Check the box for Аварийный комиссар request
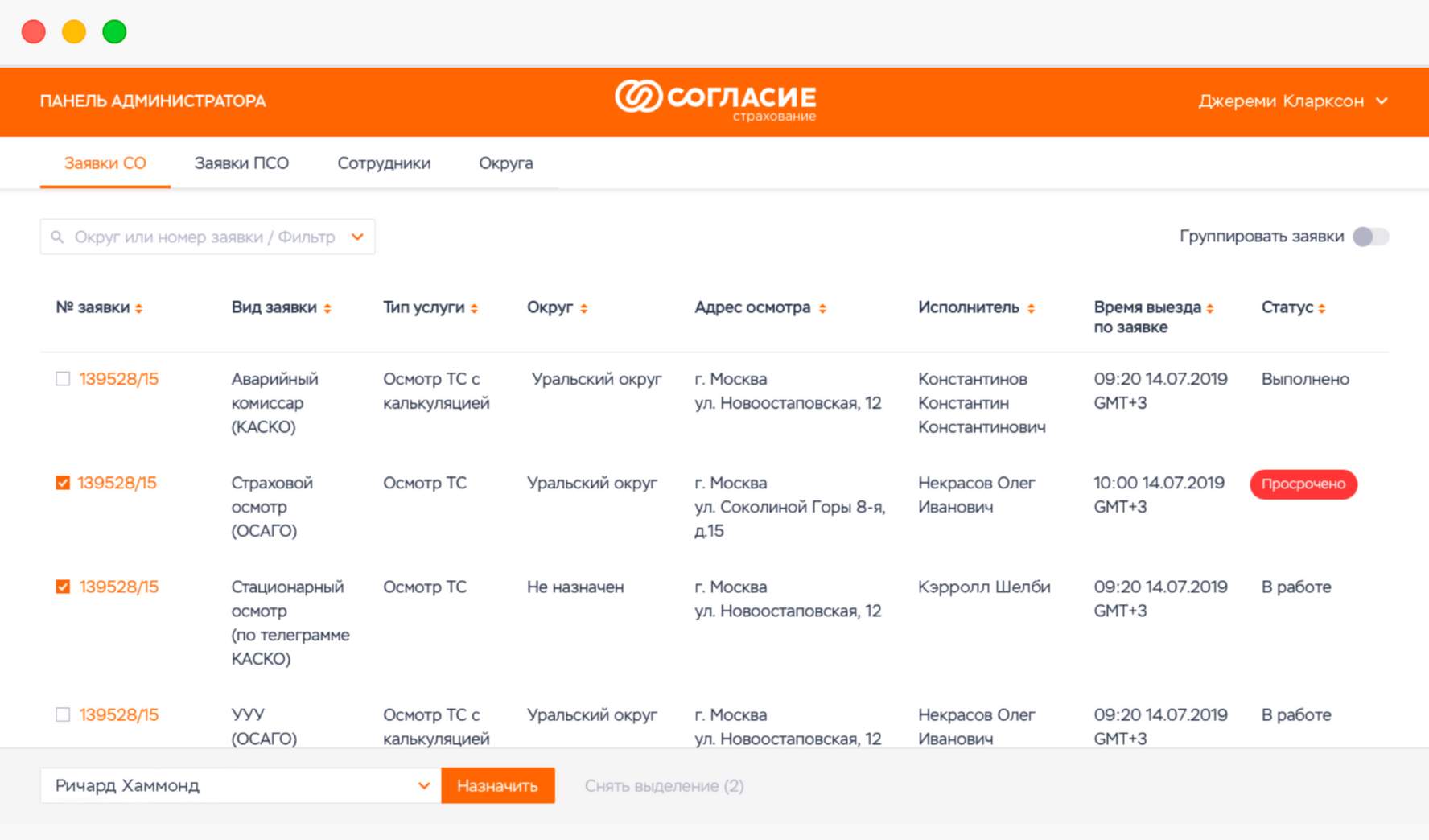The image size is (1429, 840). click(x=63, y=378)
